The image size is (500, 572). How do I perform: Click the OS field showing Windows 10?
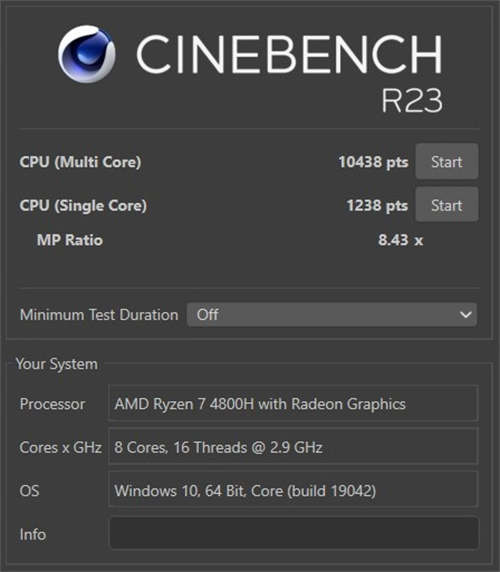(x=294, y=490)
